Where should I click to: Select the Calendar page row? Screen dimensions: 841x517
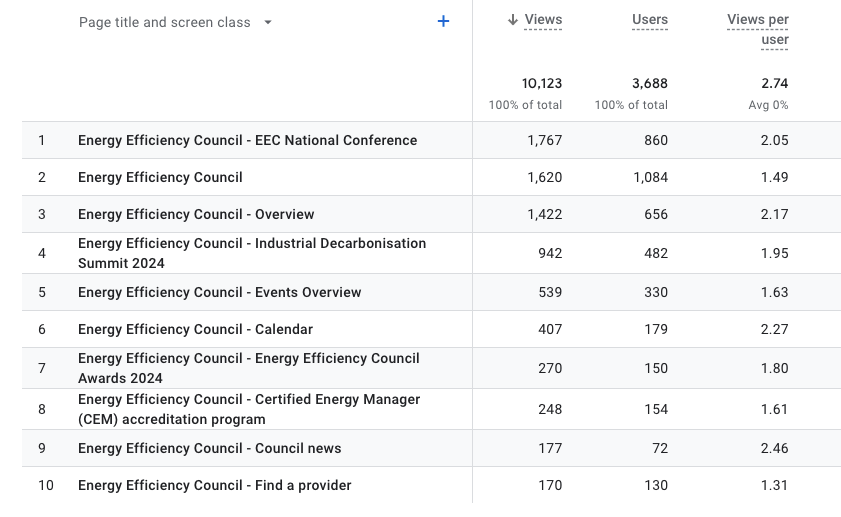point(195,329)
